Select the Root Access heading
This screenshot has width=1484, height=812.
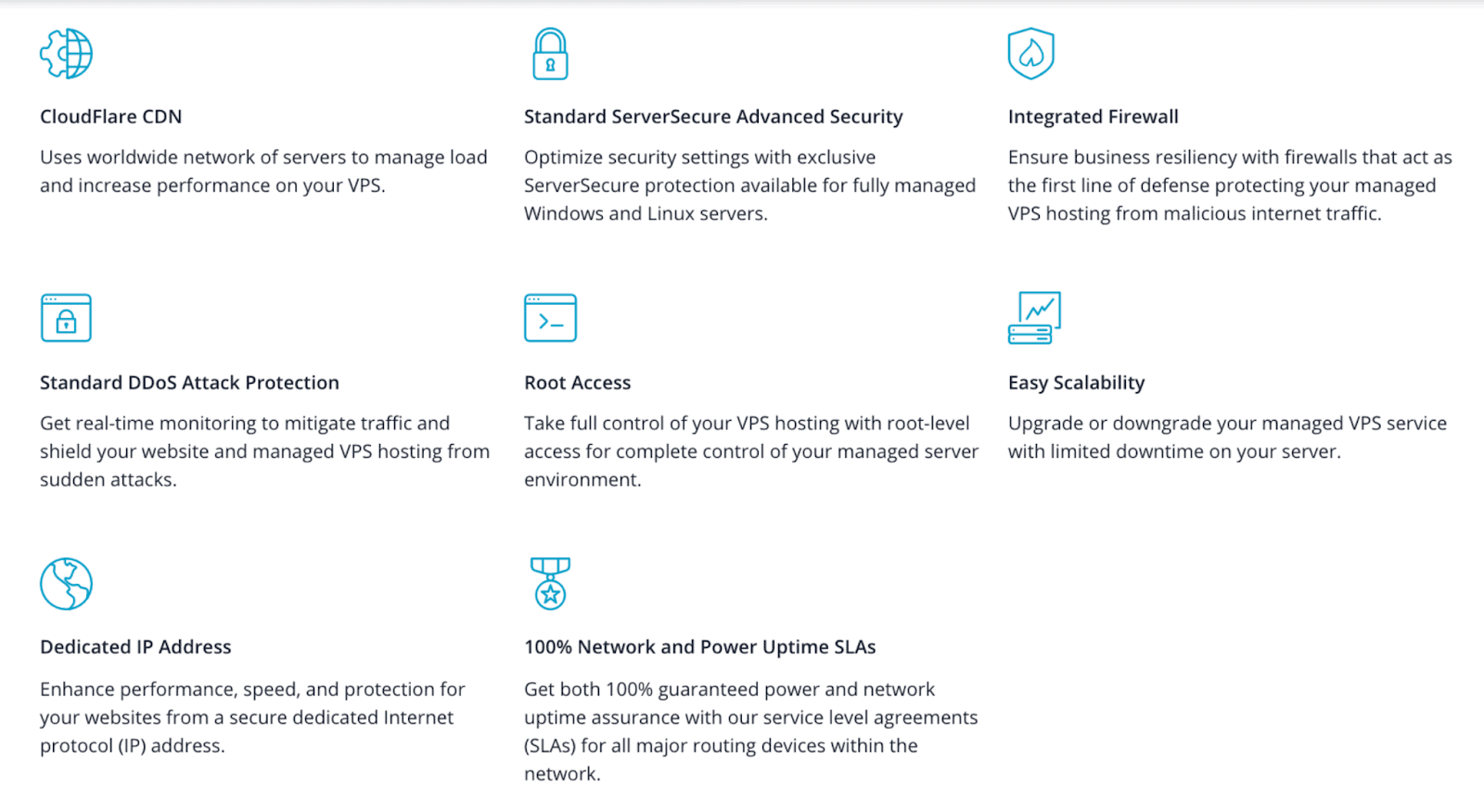(577, 383)
